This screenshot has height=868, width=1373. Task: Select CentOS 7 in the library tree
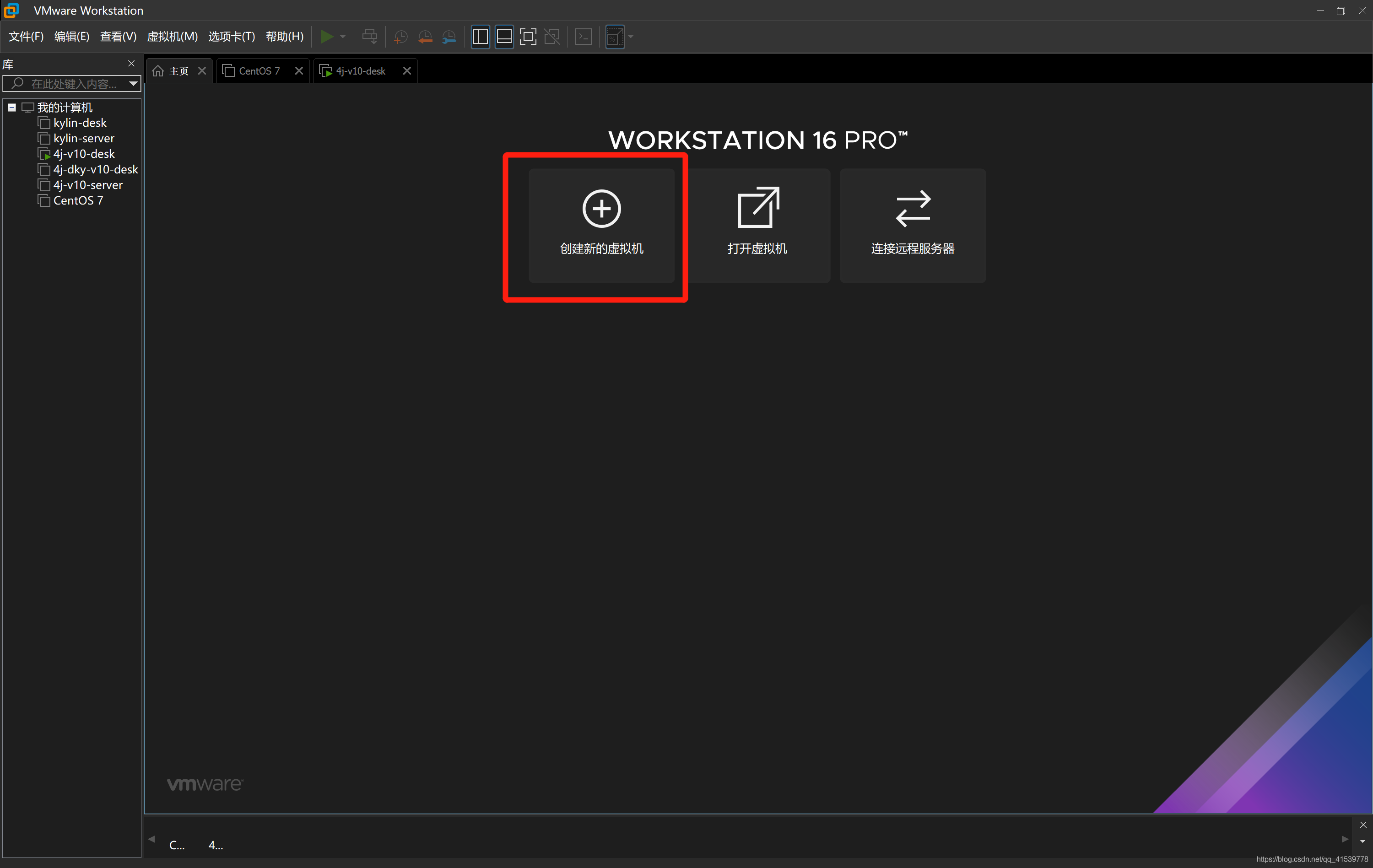click(78, 200)
